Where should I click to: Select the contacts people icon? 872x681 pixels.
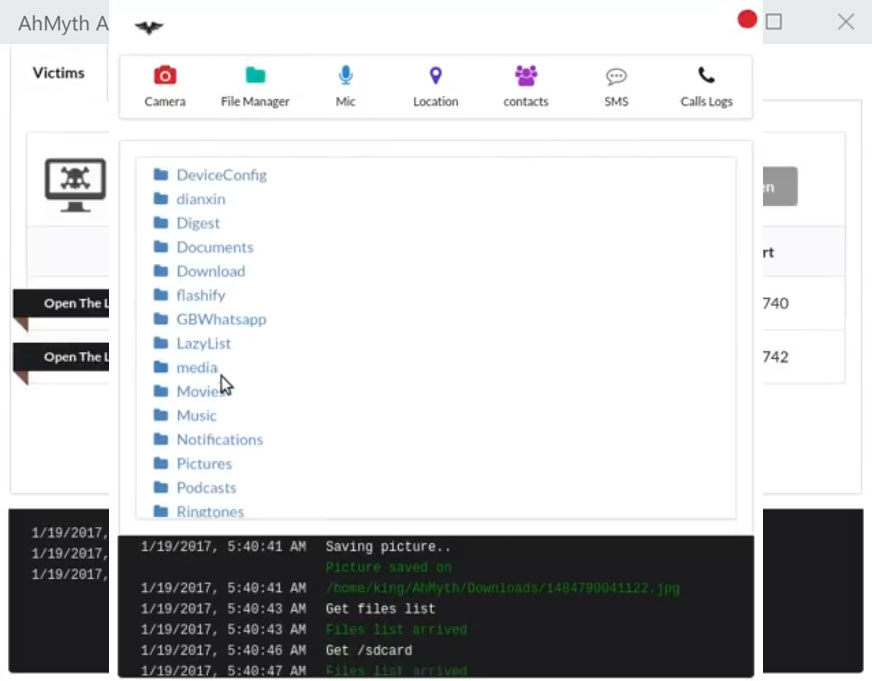coord(526,76)
